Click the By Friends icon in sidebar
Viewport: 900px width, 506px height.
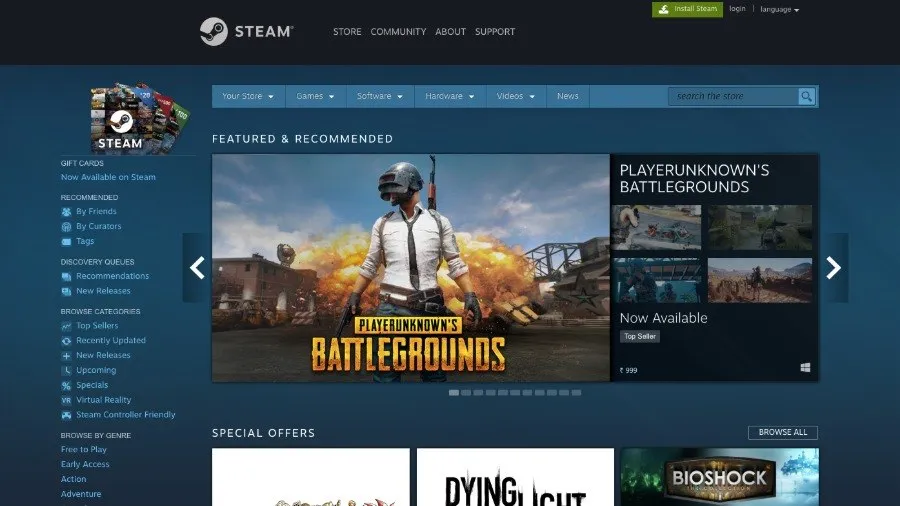pyautogui.click(x=66, y=212)
